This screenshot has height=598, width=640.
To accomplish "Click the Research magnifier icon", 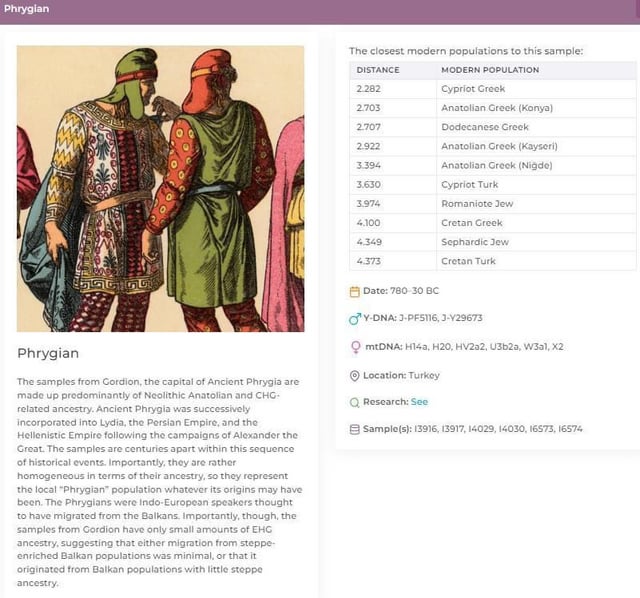I will coord(354,403).
